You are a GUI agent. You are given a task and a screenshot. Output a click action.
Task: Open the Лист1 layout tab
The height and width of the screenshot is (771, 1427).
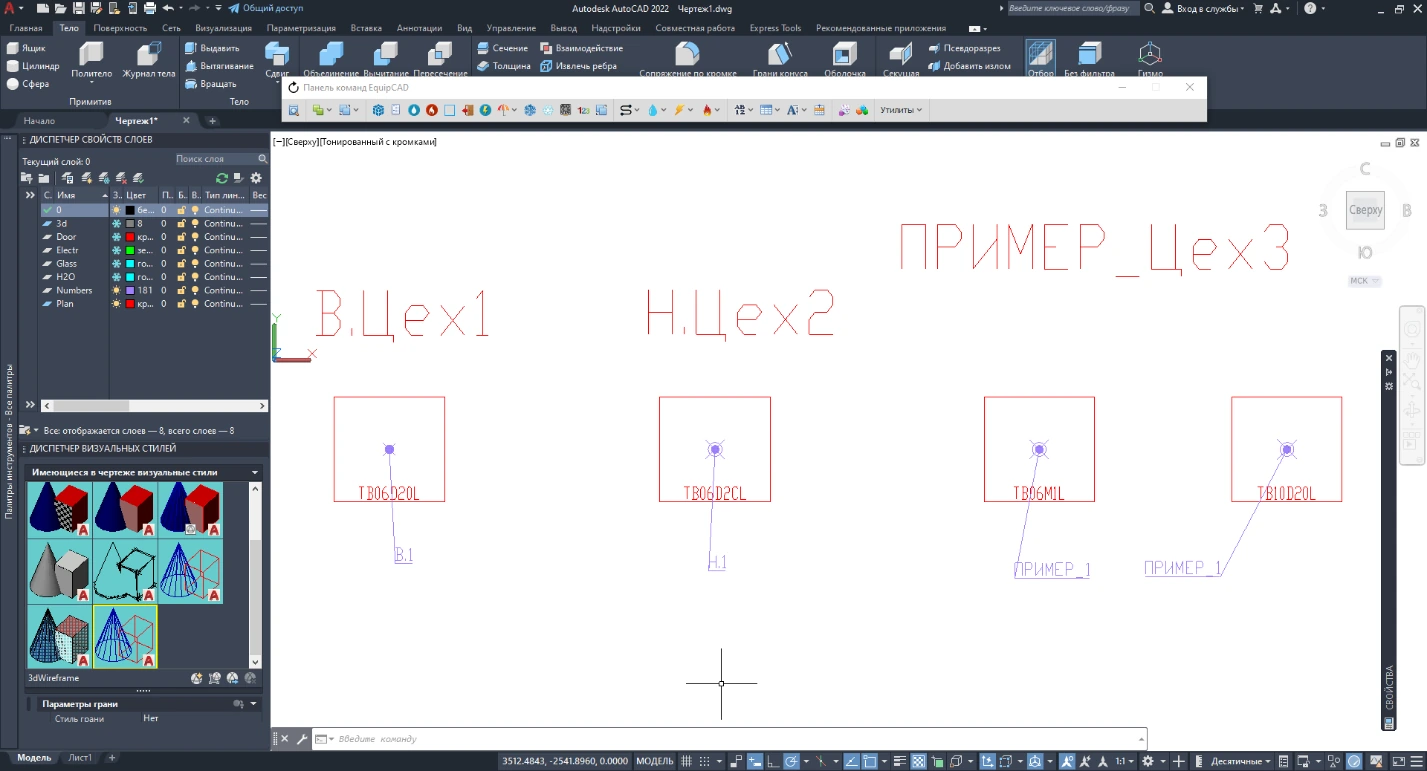[80, 758]
